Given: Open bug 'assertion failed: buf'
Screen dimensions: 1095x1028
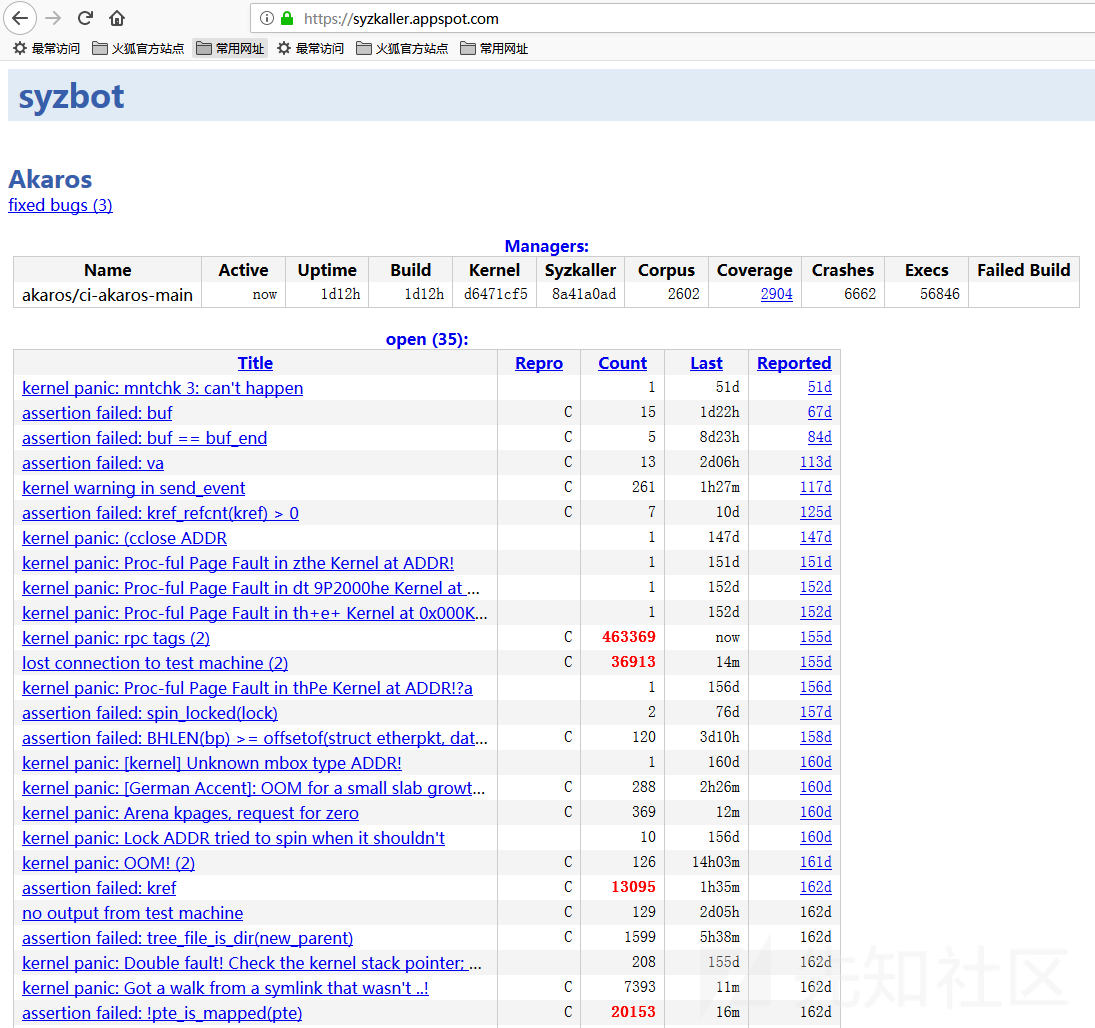Looking at the screenshot, I should [x=97, y=413].
